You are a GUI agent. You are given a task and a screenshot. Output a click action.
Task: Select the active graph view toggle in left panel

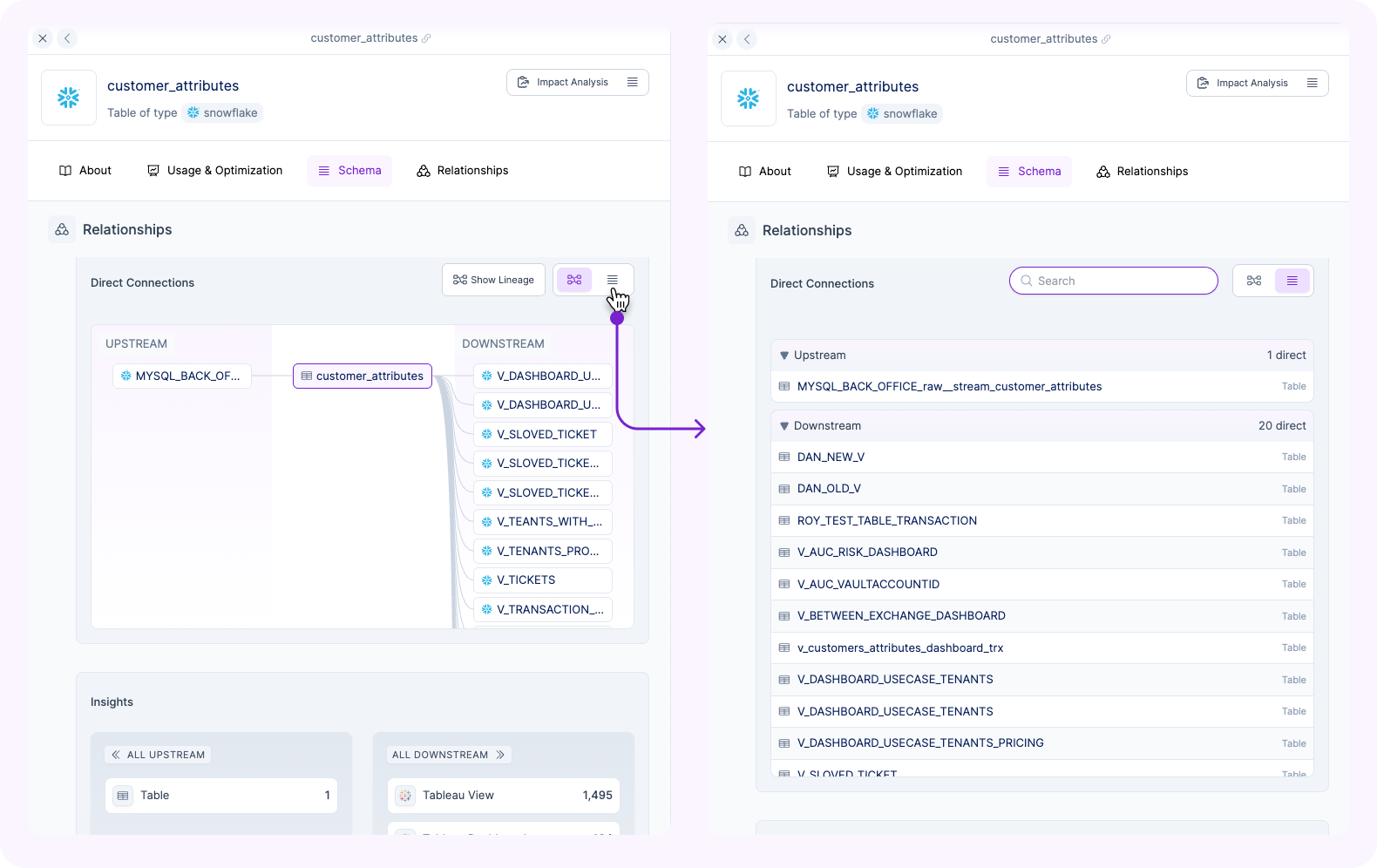(574, 280)
